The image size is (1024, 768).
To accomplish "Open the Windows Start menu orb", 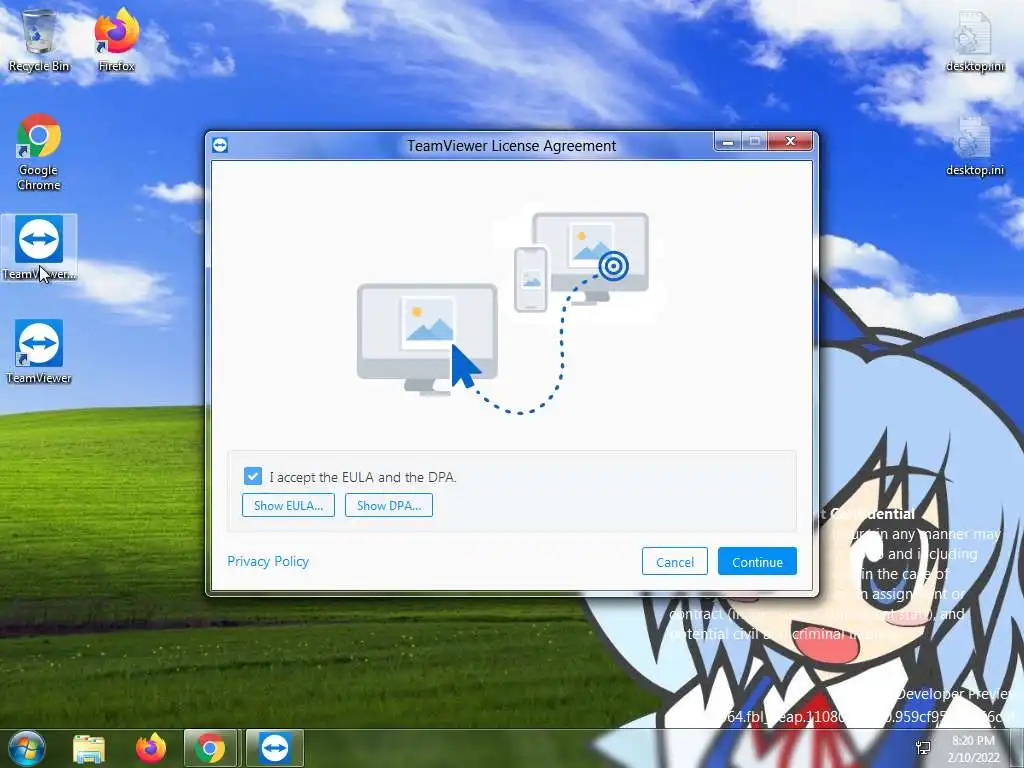I will point(25,748).
